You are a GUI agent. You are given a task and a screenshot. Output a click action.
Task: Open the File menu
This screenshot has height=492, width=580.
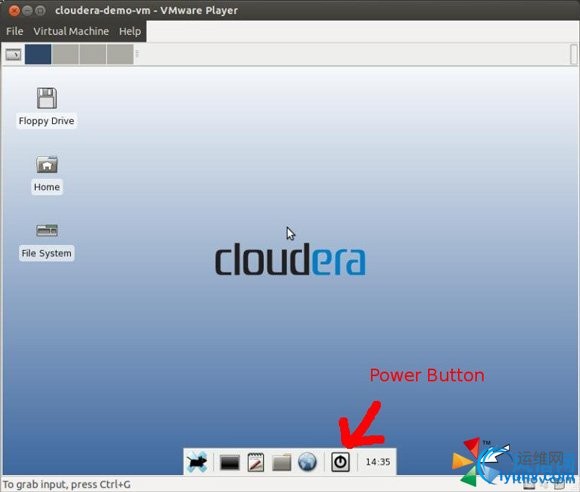(14, 31)
